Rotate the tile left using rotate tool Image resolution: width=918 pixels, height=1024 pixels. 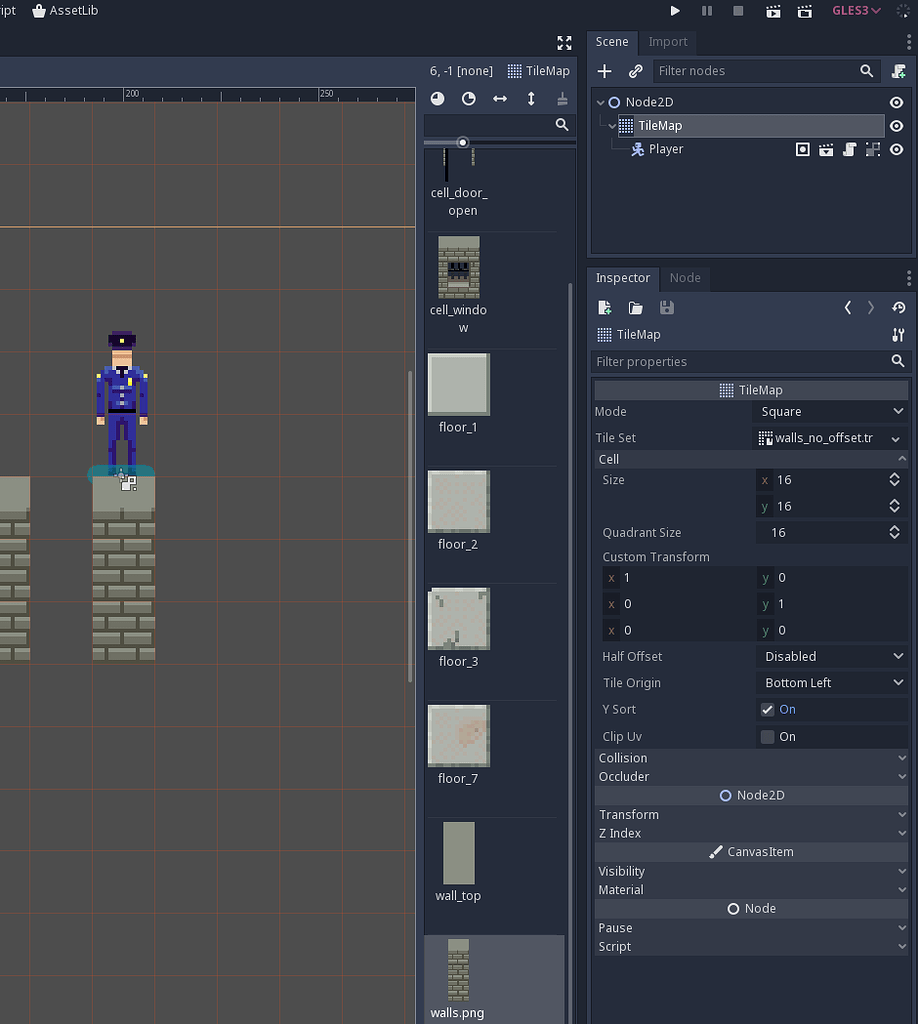(x=437, y=99)
